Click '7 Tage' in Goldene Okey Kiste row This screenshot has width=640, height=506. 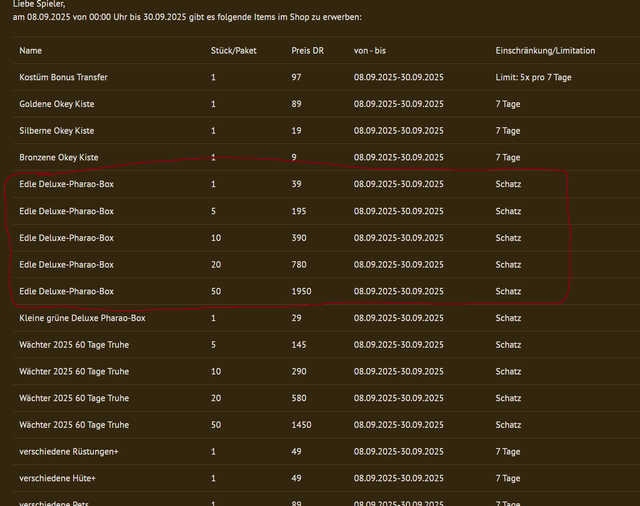(508, 104)
